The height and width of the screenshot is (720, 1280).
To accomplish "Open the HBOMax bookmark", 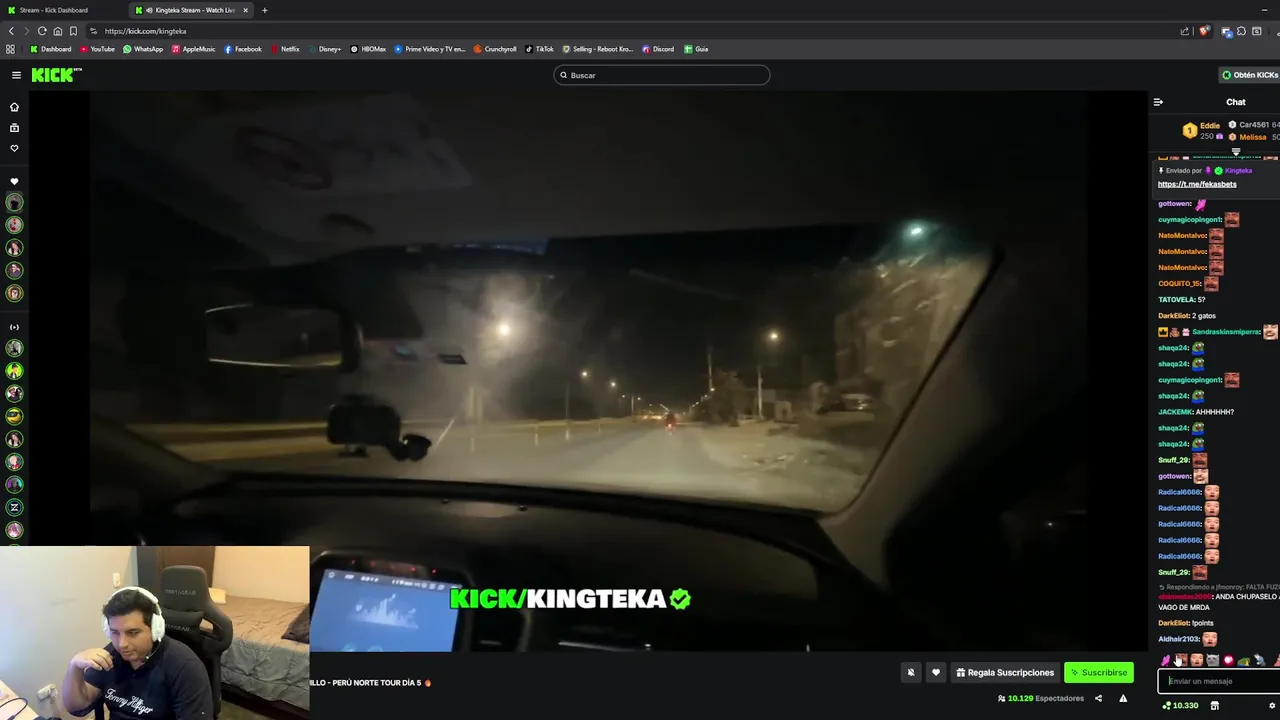I will coord(368,49).
